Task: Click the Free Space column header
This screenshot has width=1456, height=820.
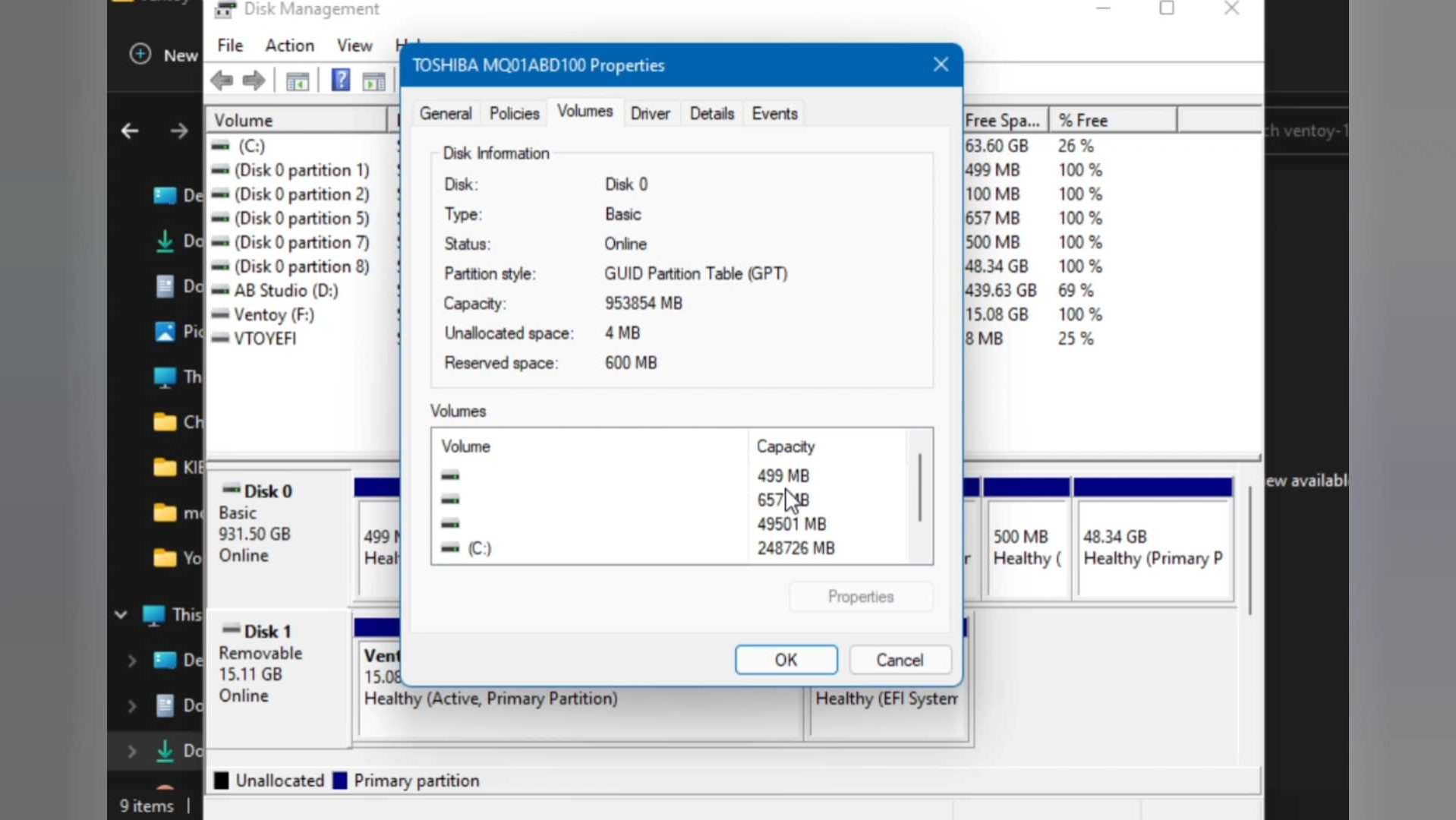Action: pos(1005,120)
